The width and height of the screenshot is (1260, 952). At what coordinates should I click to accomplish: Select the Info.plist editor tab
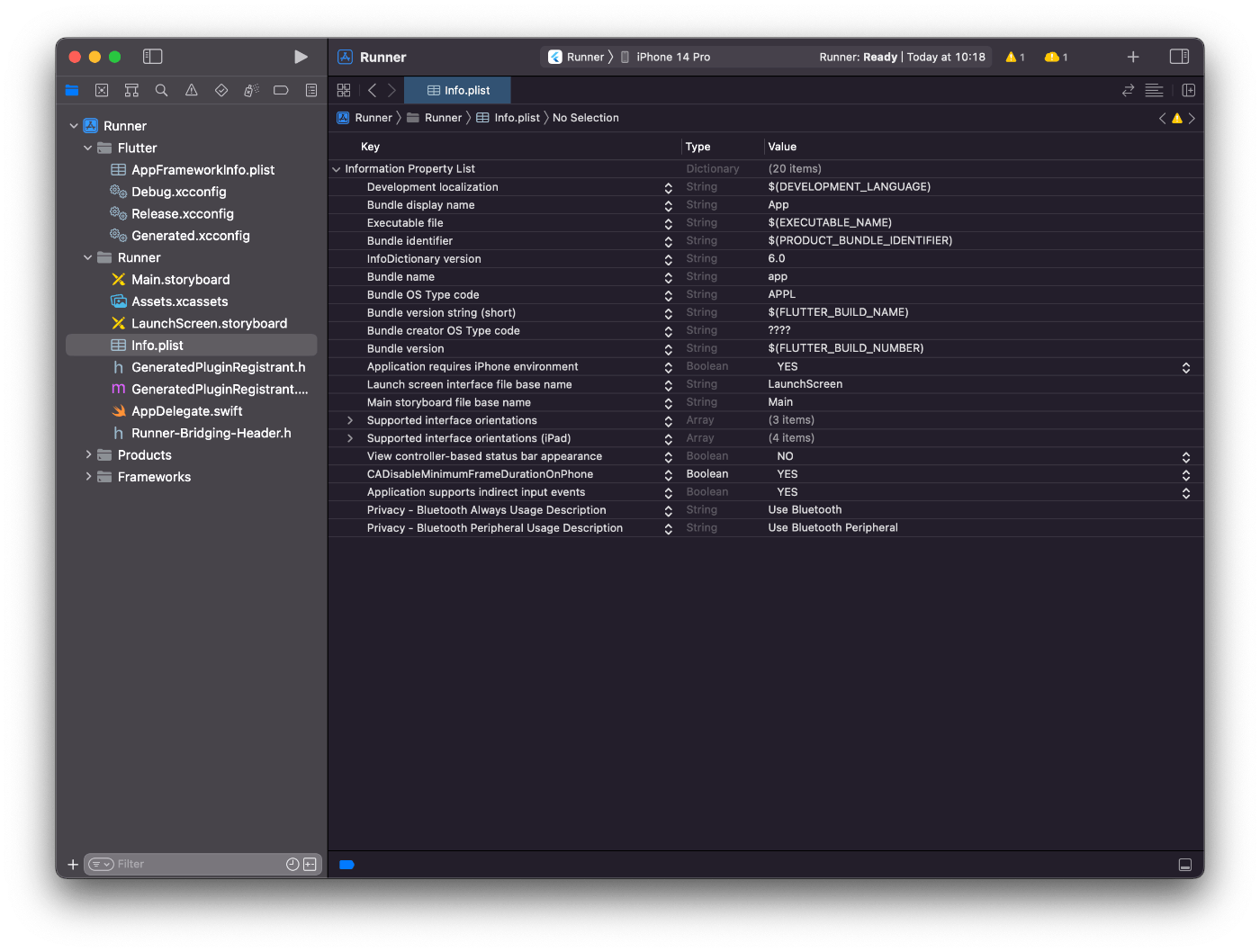tap(458, 90)
